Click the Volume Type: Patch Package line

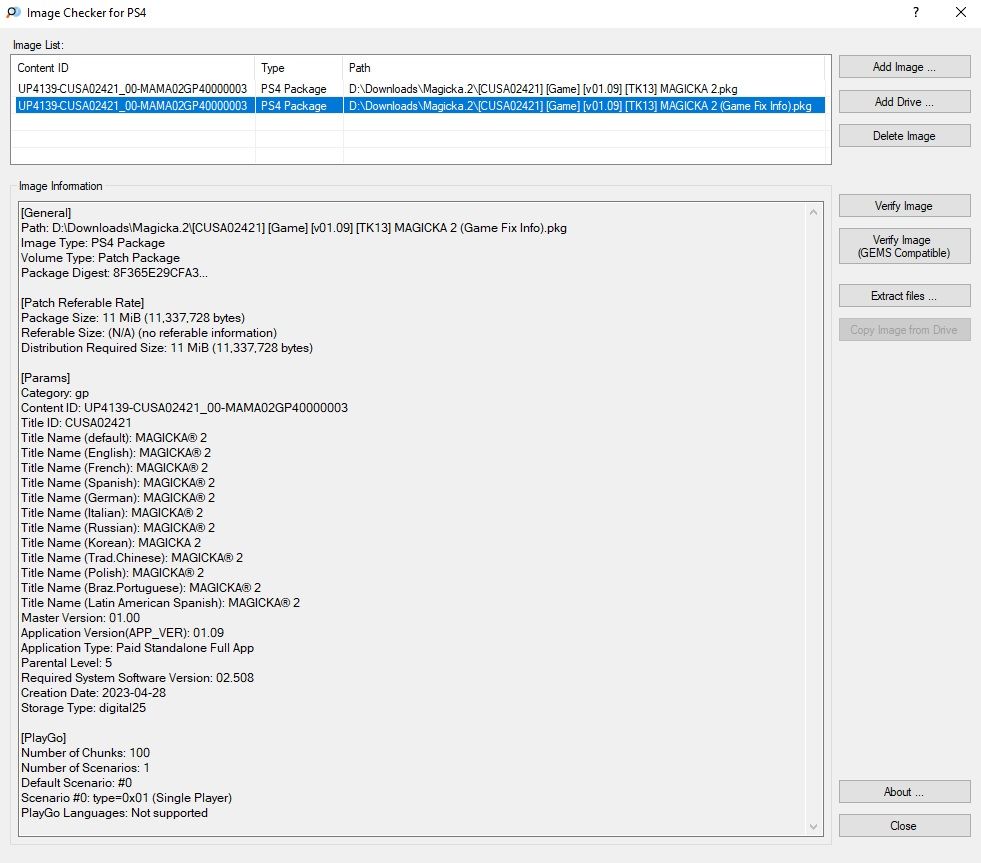[100, 258]
